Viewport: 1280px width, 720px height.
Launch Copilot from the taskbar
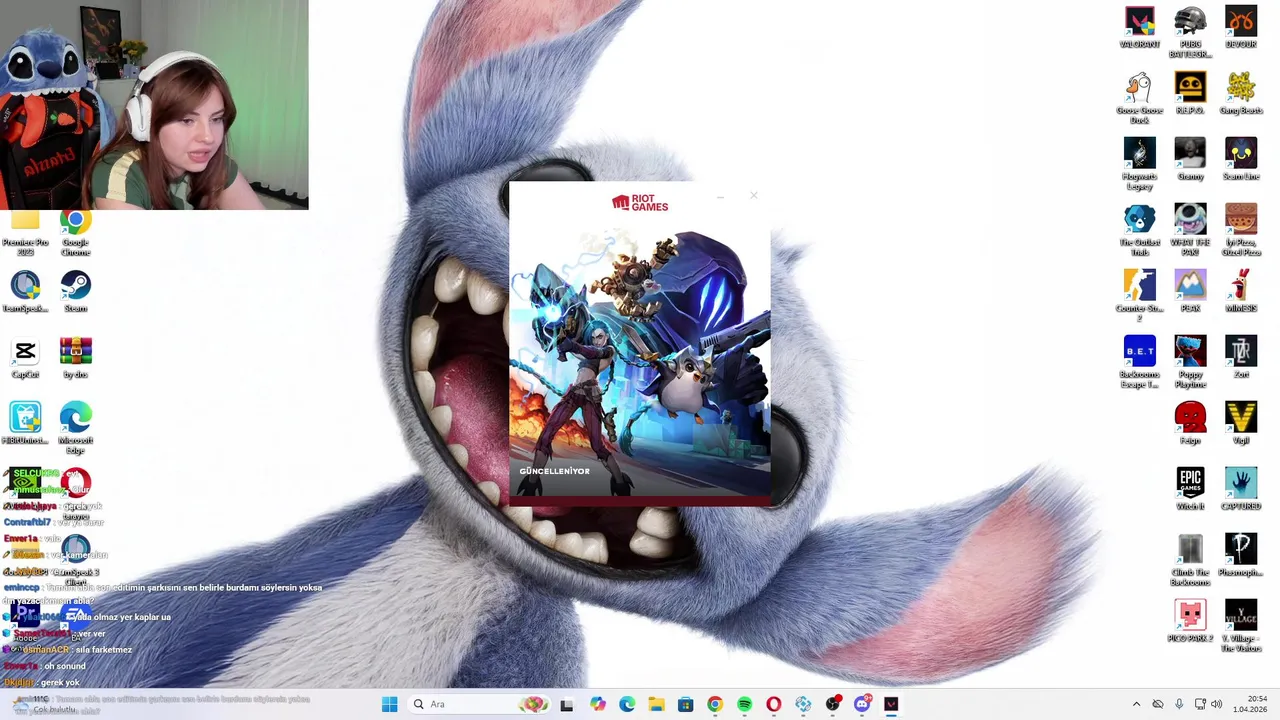[597, 704]
